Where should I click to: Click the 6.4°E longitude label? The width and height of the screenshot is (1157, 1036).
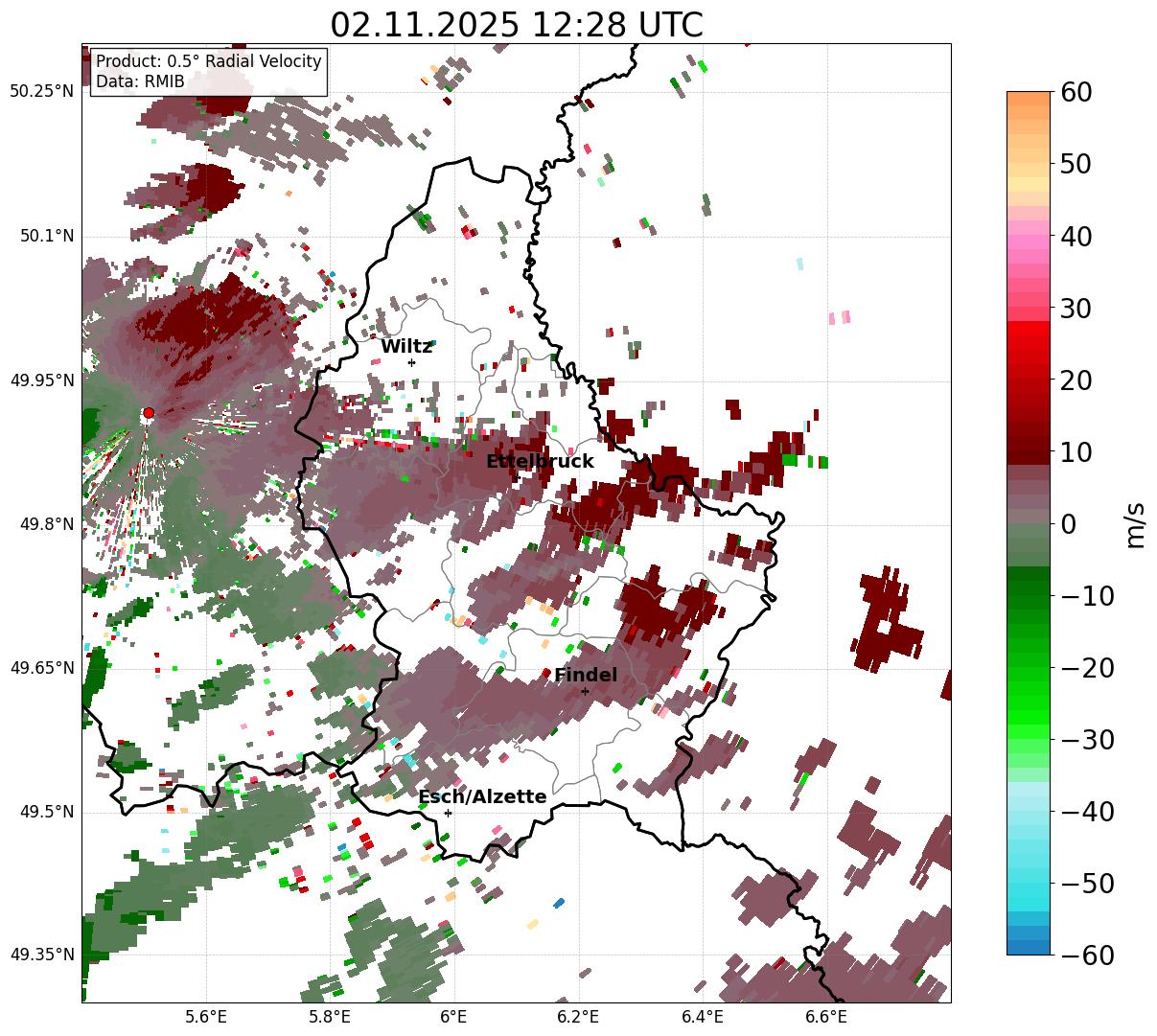click(x=702, y=1018)
